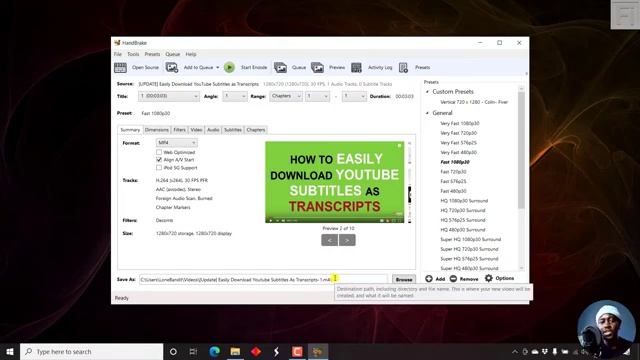Click the OneDrive cloud tray icon
Viewport: 640px width, 360px height.
click(535, 351)
